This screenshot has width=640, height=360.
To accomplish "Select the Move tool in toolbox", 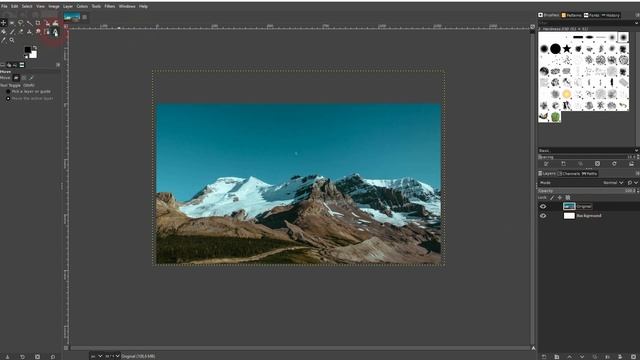I will click(x=3, y=22).
